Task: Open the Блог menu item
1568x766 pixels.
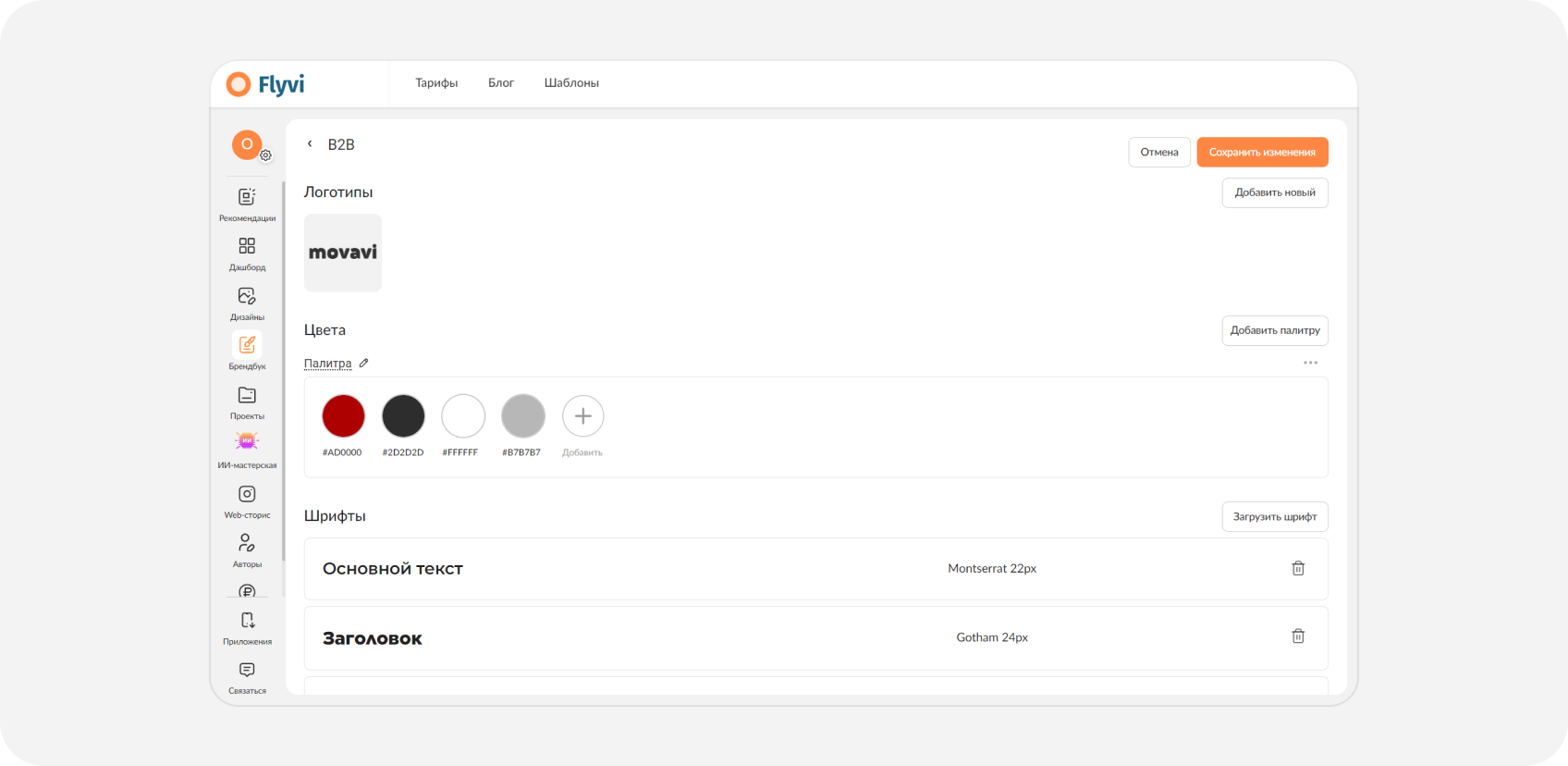Action: [501, 83]
